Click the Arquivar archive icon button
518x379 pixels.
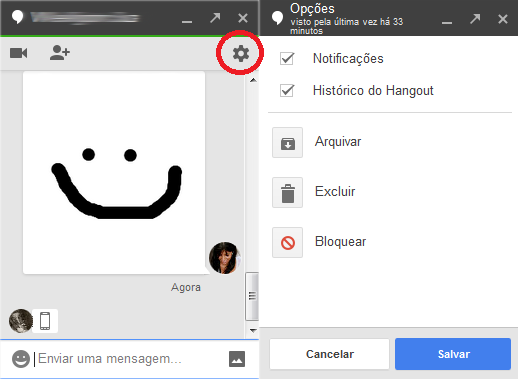287,143
